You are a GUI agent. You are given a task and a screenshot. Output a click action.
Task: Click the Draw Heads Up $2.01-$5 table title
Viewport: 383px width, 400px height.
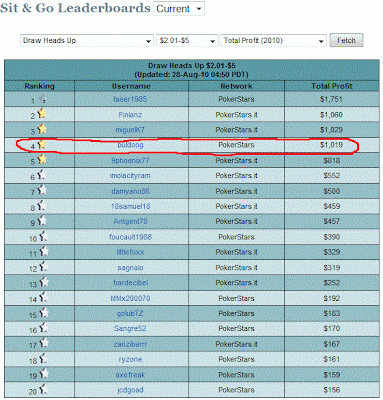(192, 65)
